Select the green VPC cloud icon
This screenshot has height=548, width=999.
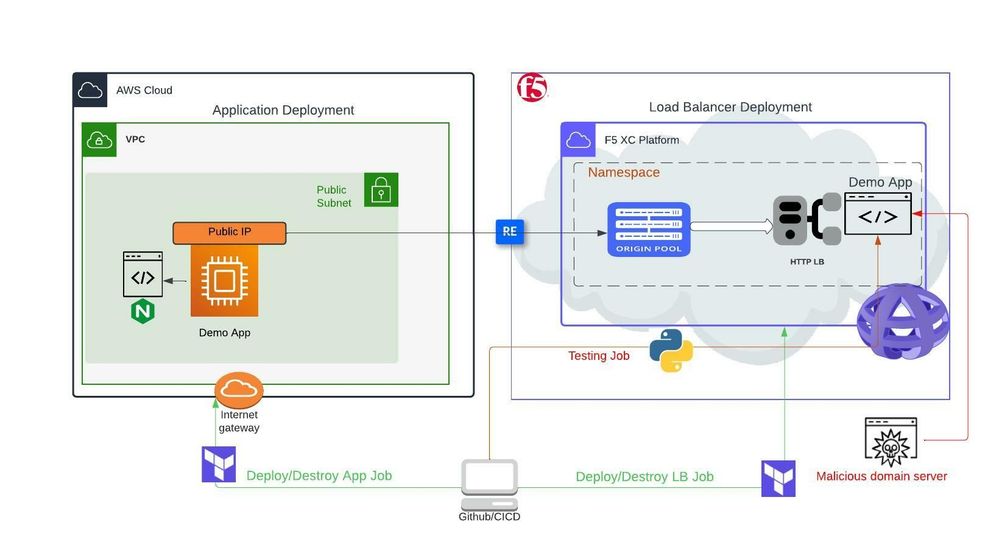[98, 140]
